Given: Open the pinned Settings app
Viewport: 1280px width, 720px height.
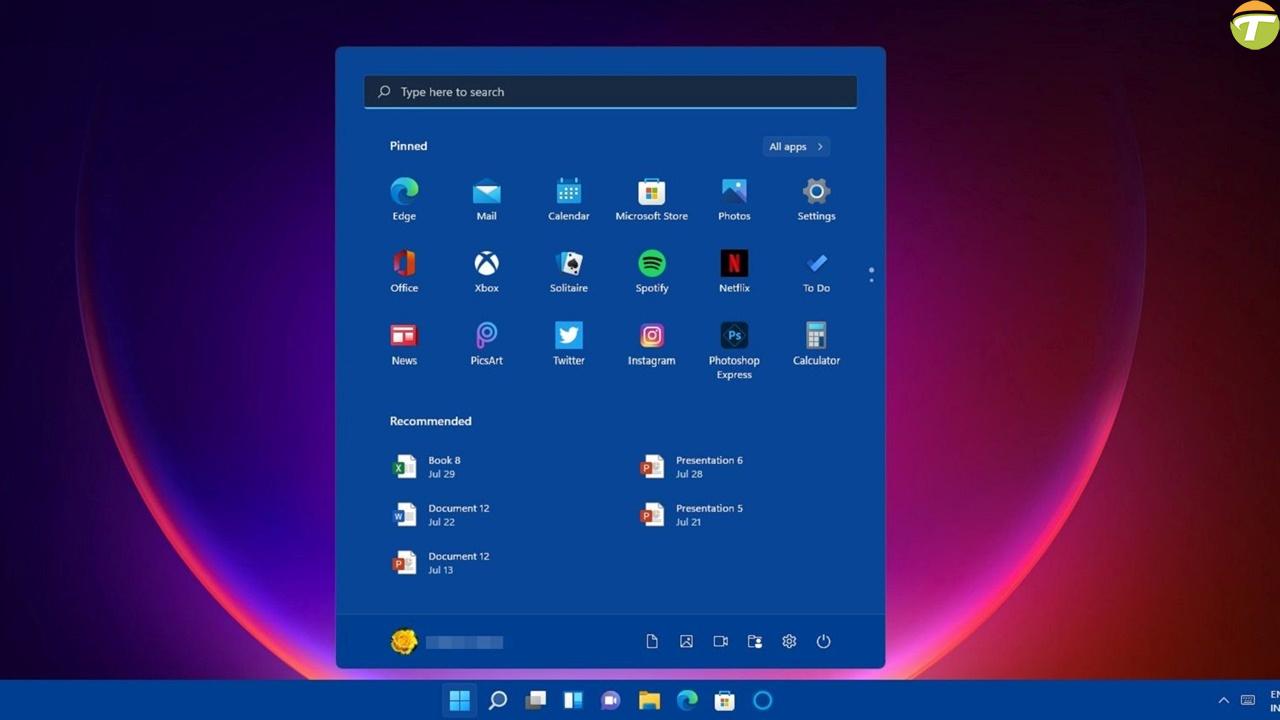Looking at the screenshot, I should tap(816, 199).
